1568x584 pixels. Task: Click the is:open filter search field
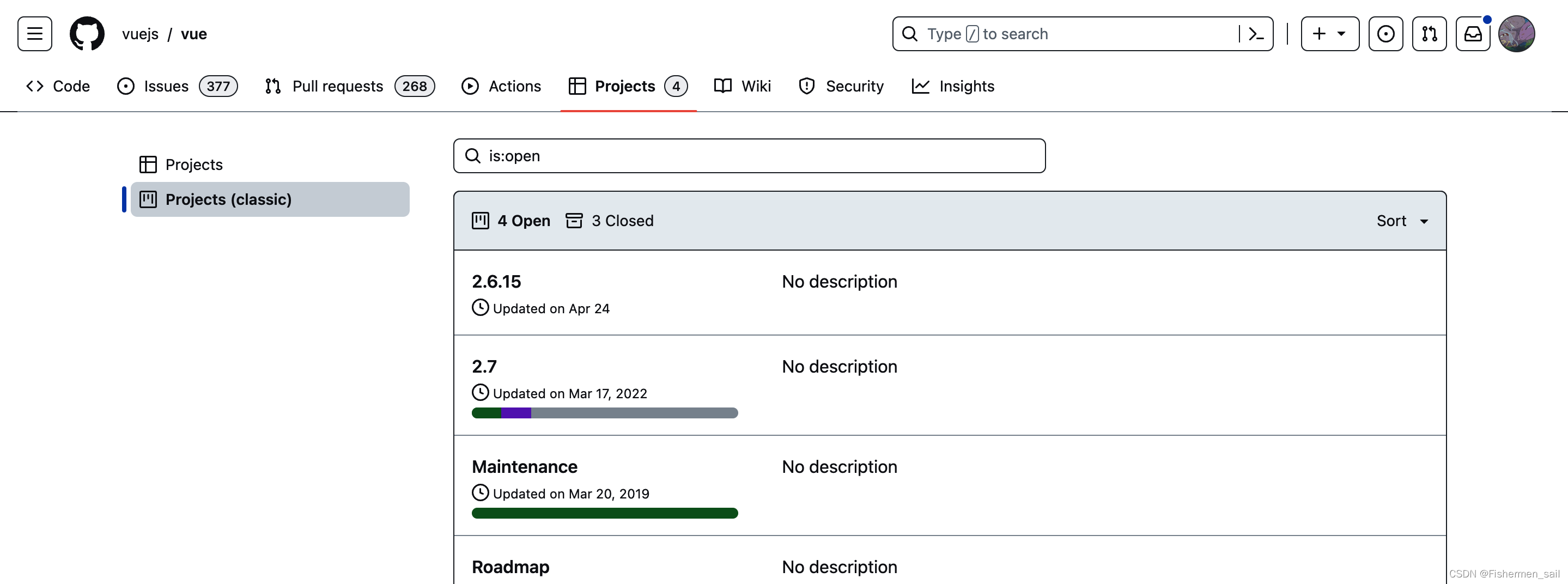(x=749, y=156)
